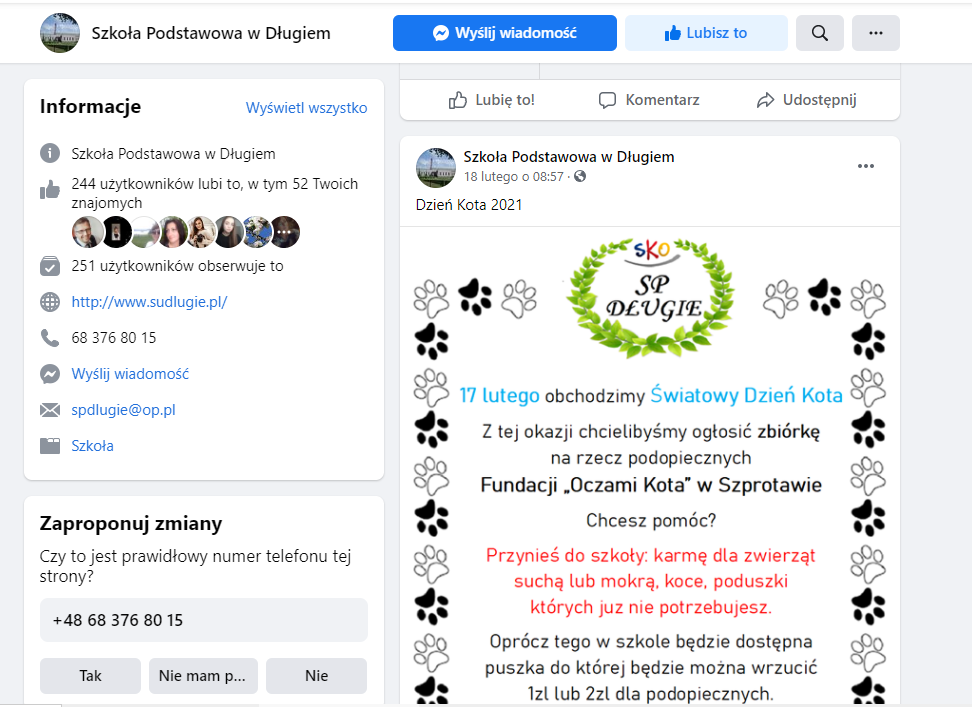Image resolution: width=972 pixels, height=707 pixels.
Task: Click Komentarz under the post above
Action: click(649, 100)
